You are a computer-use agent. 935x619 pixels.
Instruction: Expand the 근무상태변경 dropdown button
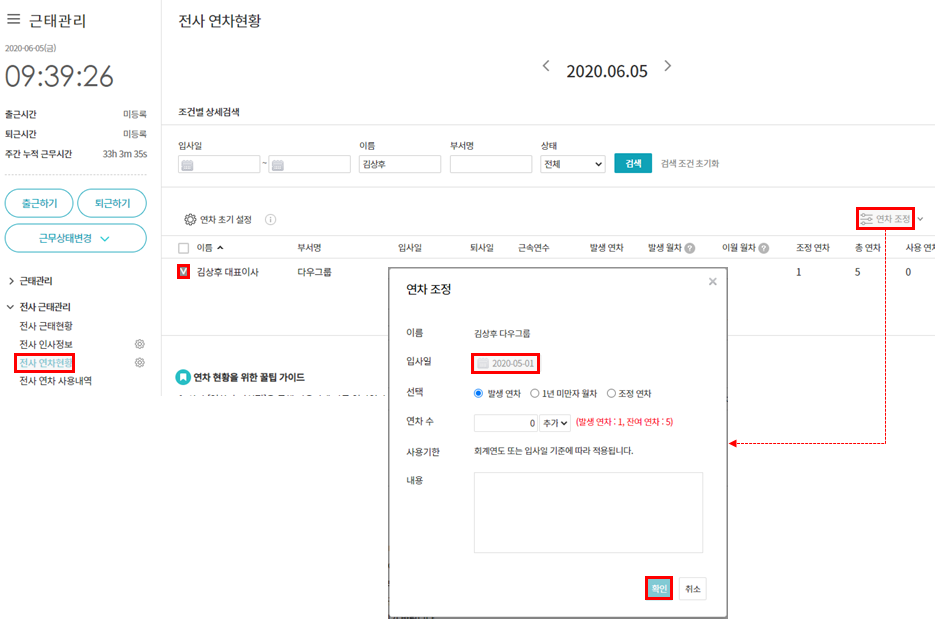point(75,238)
